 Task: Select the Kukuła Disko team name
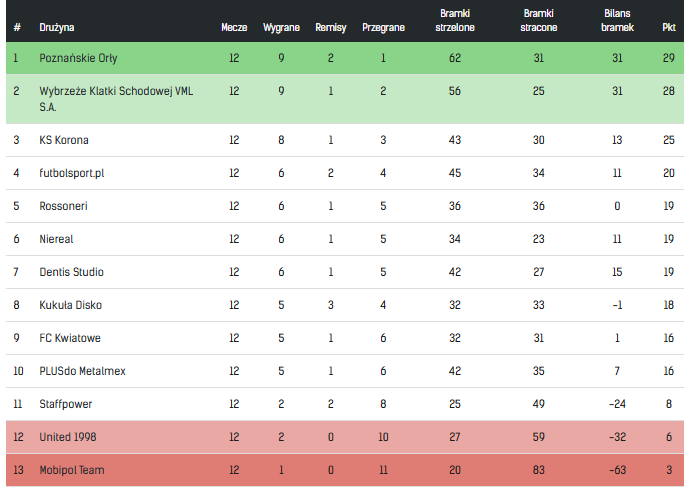tap(70, 305)
